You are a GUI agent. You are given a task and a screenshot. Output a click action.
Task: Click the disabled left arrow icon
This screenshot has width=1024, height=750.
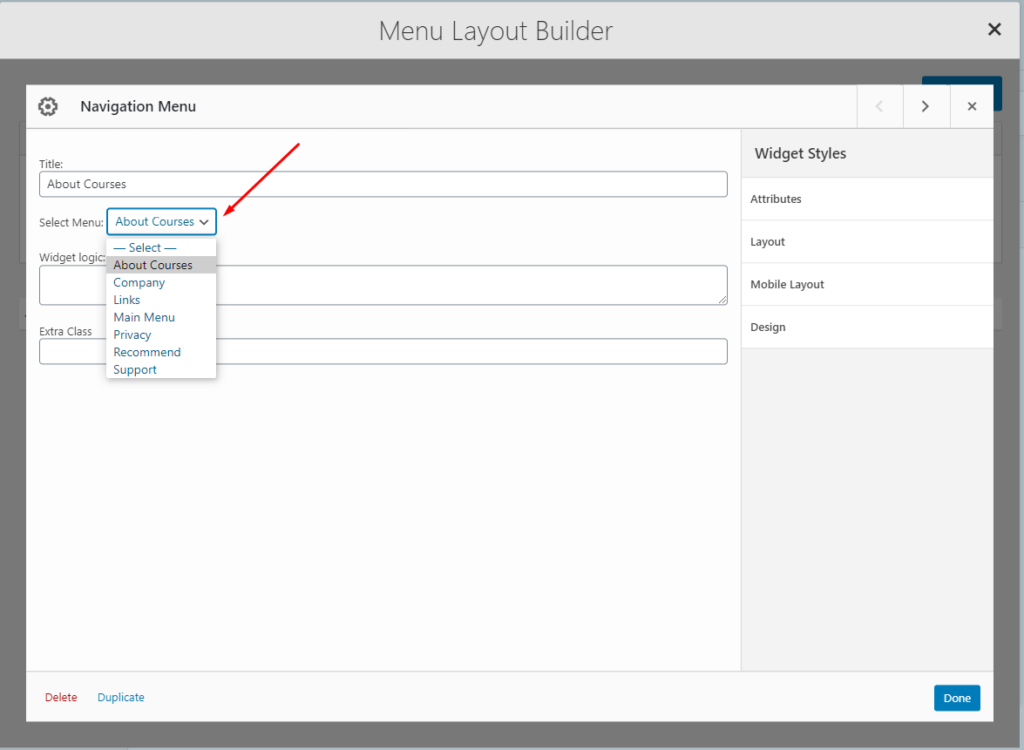(879, 106)
